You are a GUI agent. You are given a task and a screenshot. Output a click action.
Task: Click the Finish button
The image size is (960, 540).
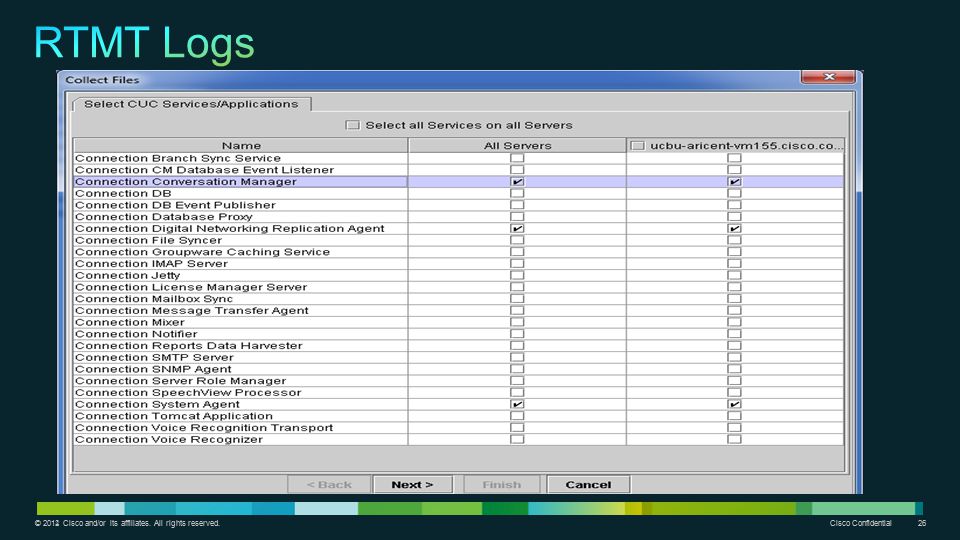(501, 484)
